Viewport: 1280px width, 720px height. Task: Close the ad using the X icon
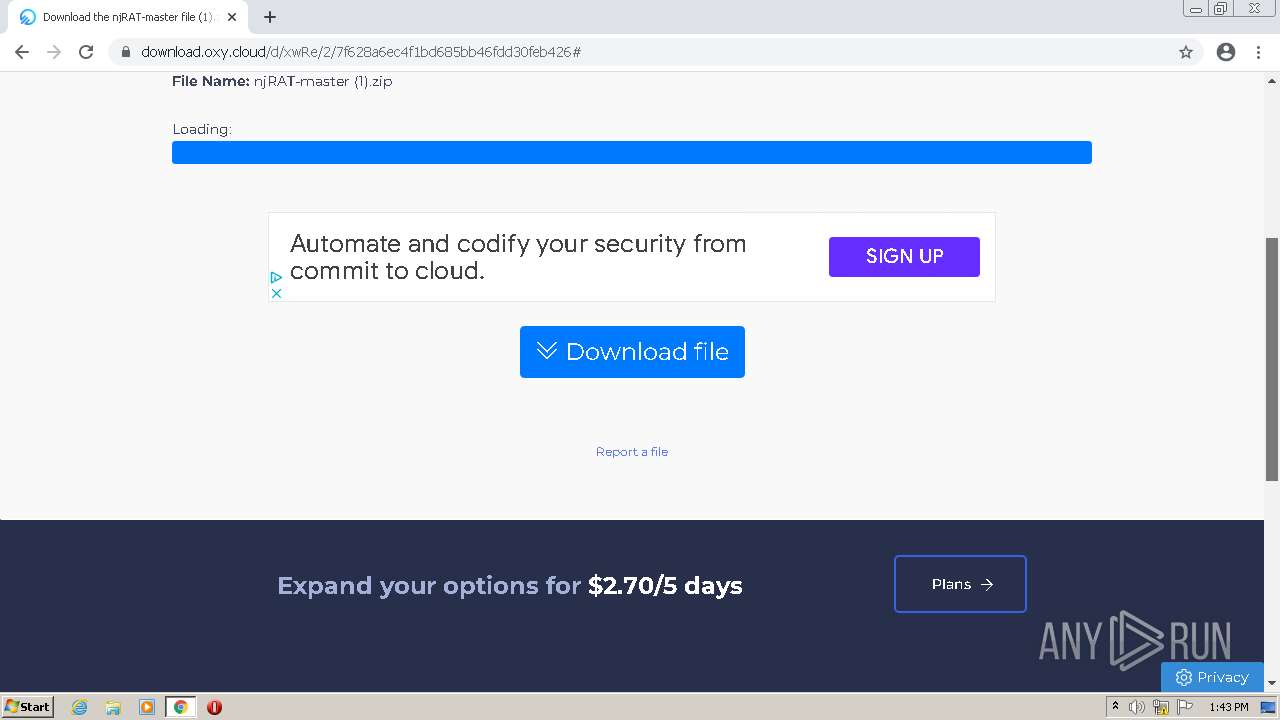(x=277, y=293)
